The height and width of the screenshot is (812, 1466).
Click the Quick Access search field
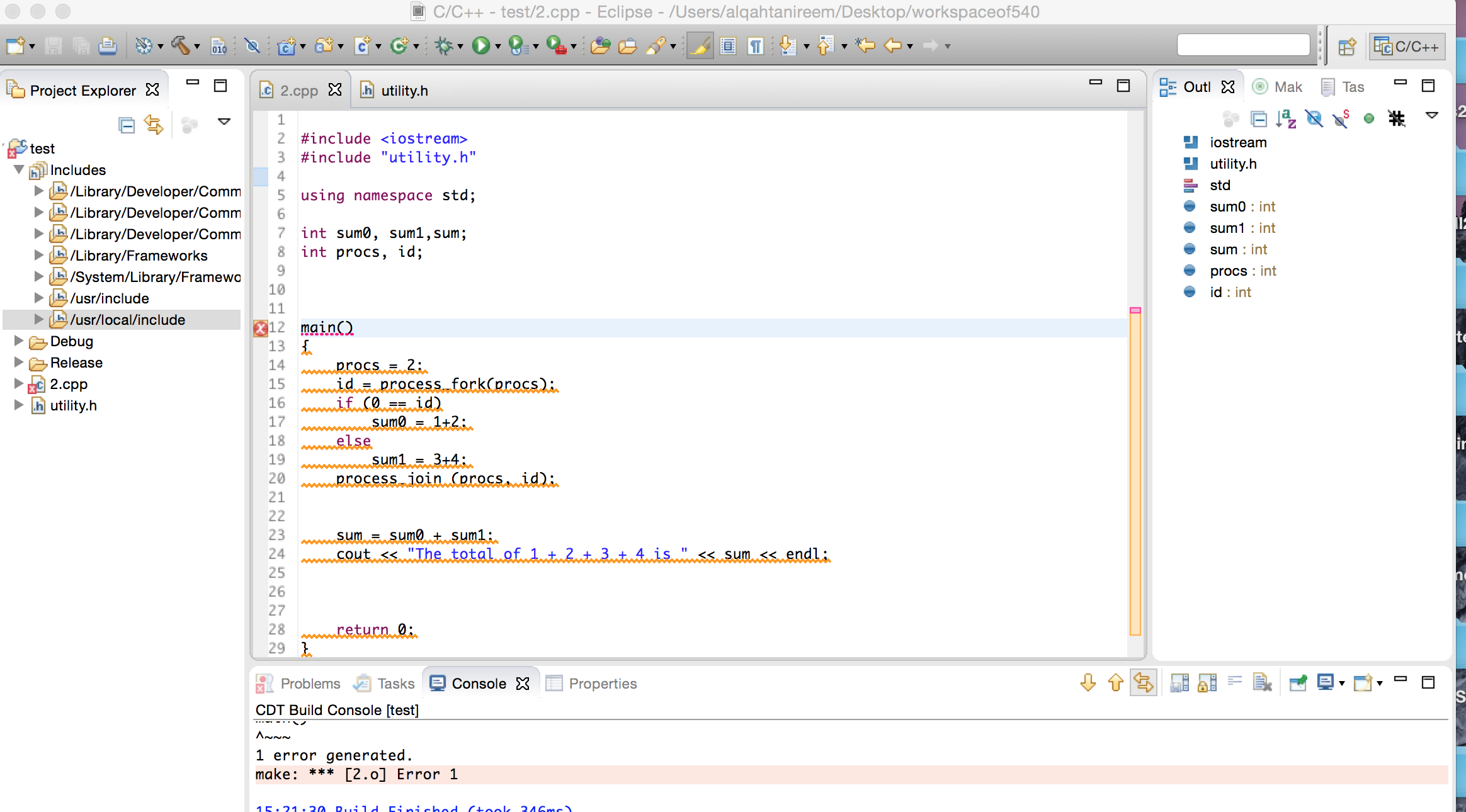(x=1243, y=46)
